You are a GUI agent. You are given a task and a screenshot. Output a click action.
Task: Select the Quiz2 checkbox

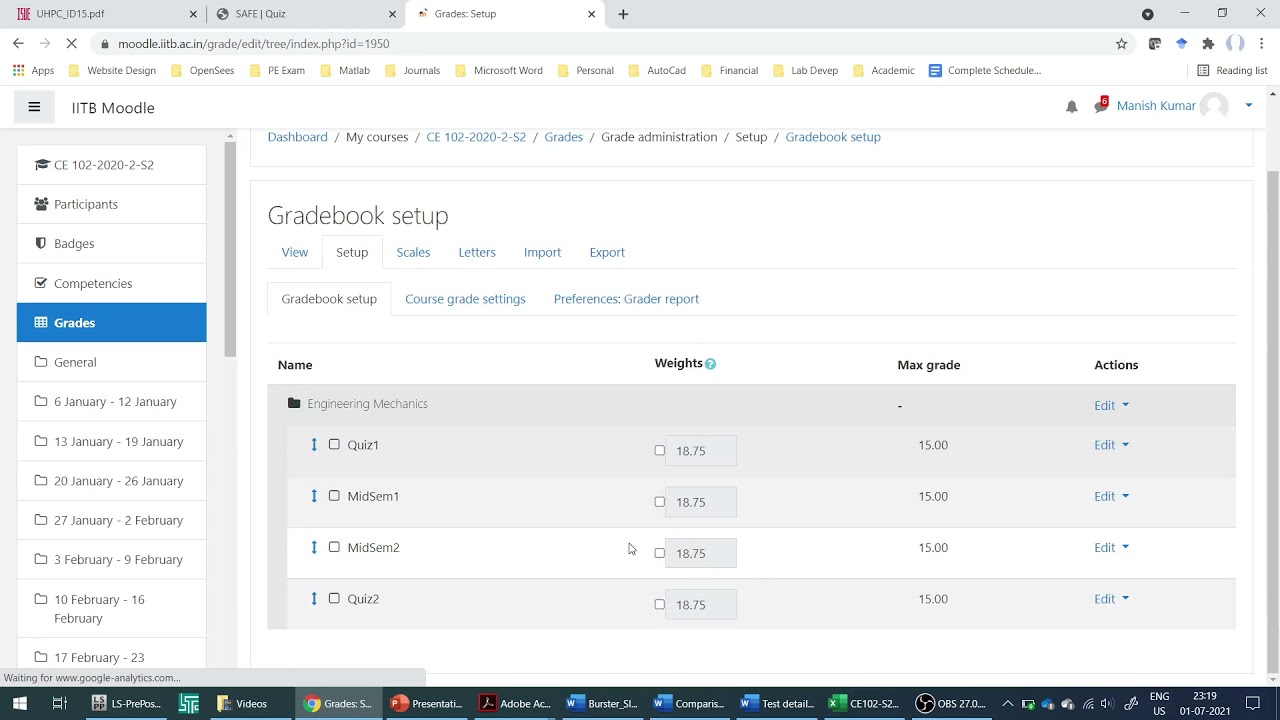click(334, 598)
